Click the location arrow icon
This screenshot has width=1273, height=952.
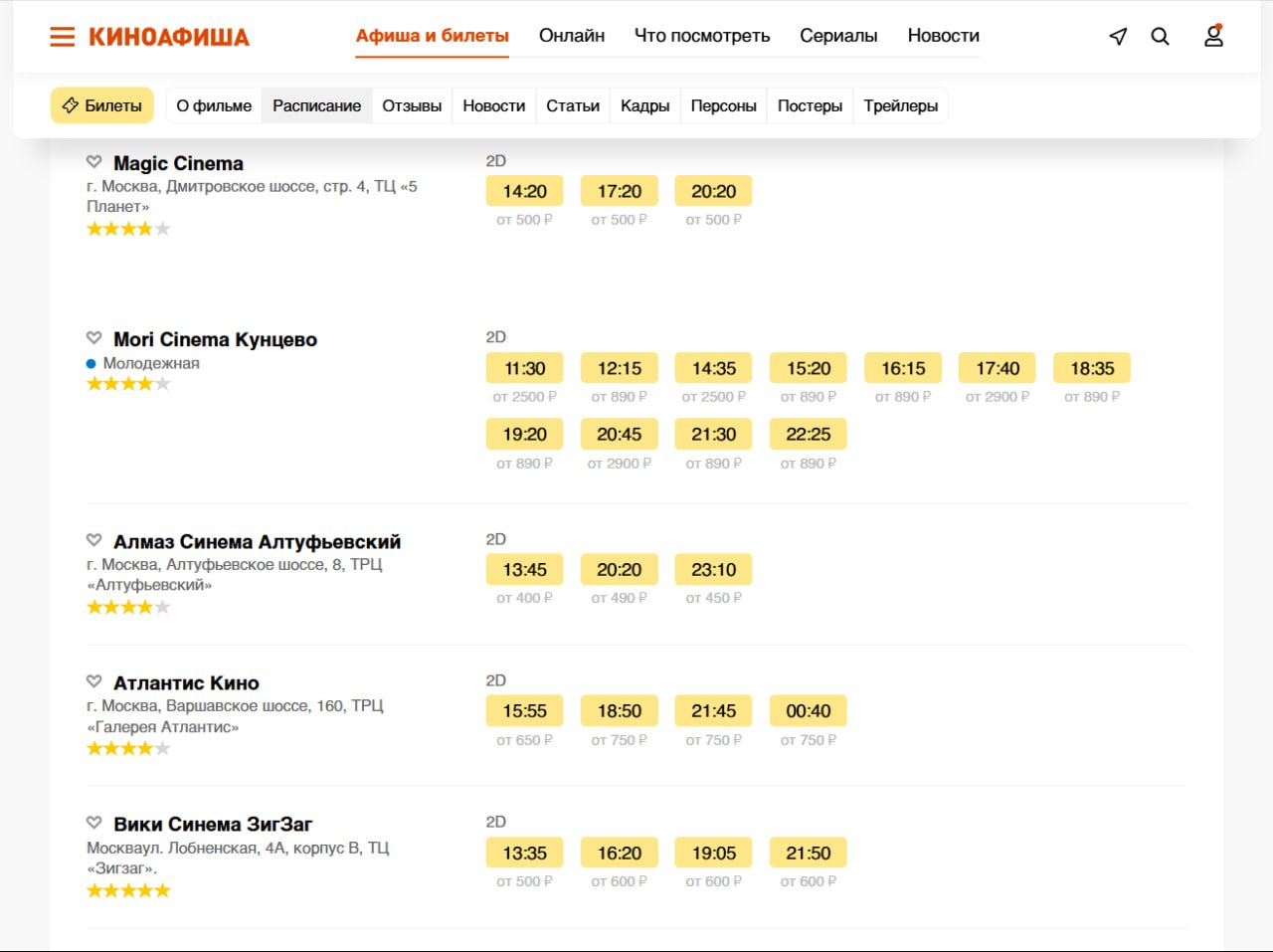(x=1118, y=37)
